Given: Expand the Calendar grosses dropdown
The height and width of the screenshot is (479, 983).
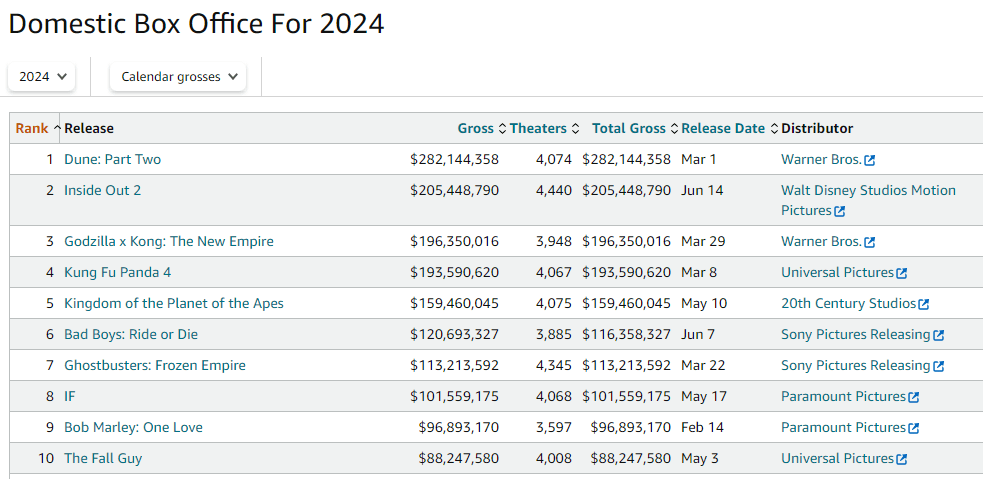Looking at the screenshot, I should [x=178, y=76].
